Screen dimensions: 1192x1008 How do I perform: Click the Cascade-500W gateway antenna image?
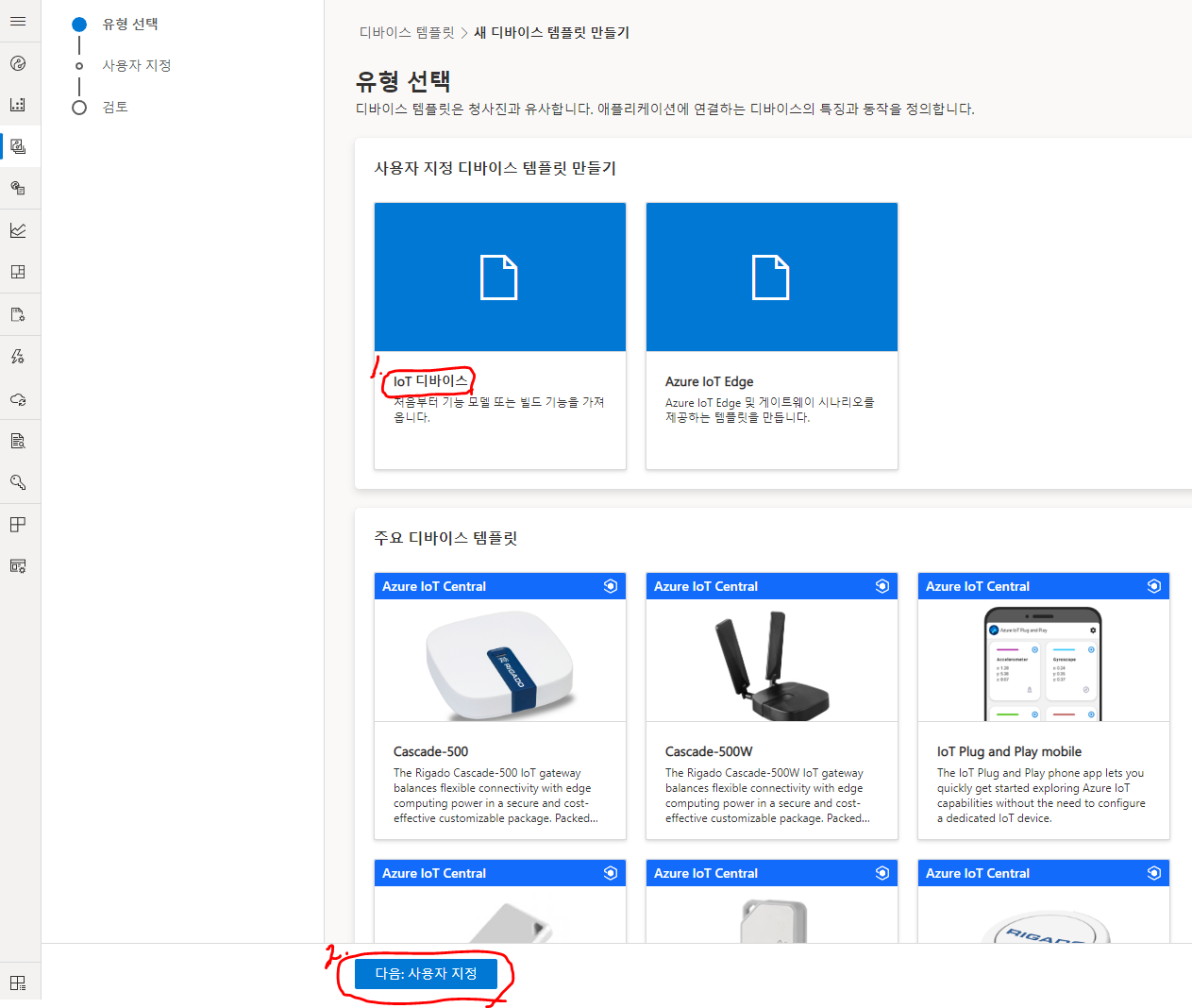772,664
